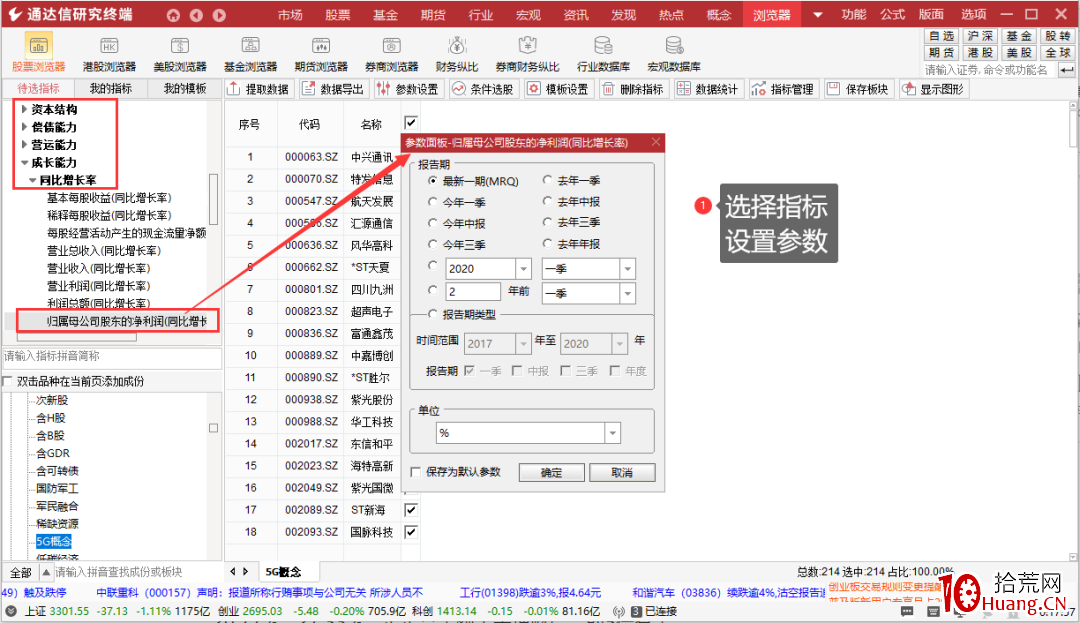The image size is (1080, 623).
Task: Click the 自选 quick button
Action: point(942,36)
